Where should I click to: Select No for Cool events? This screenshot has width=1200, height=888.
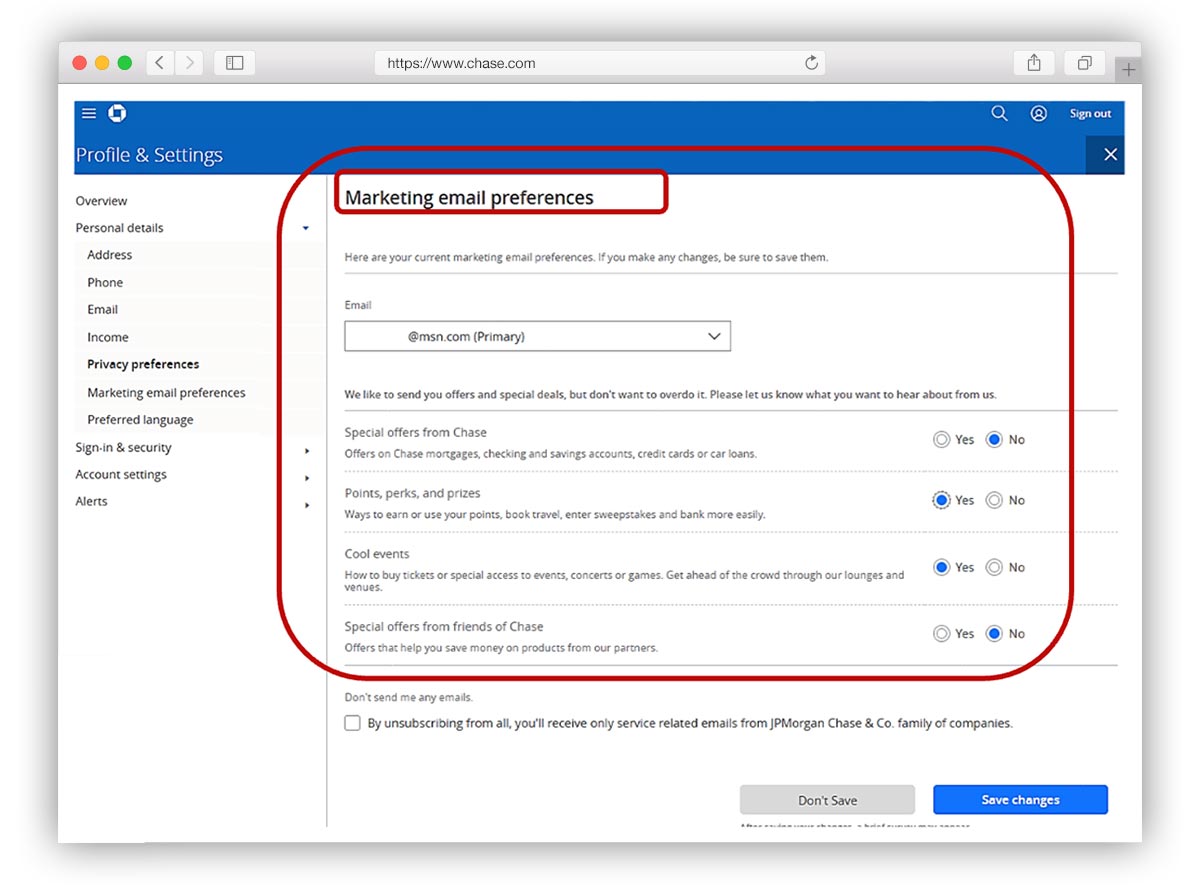(x=994, y=567)
